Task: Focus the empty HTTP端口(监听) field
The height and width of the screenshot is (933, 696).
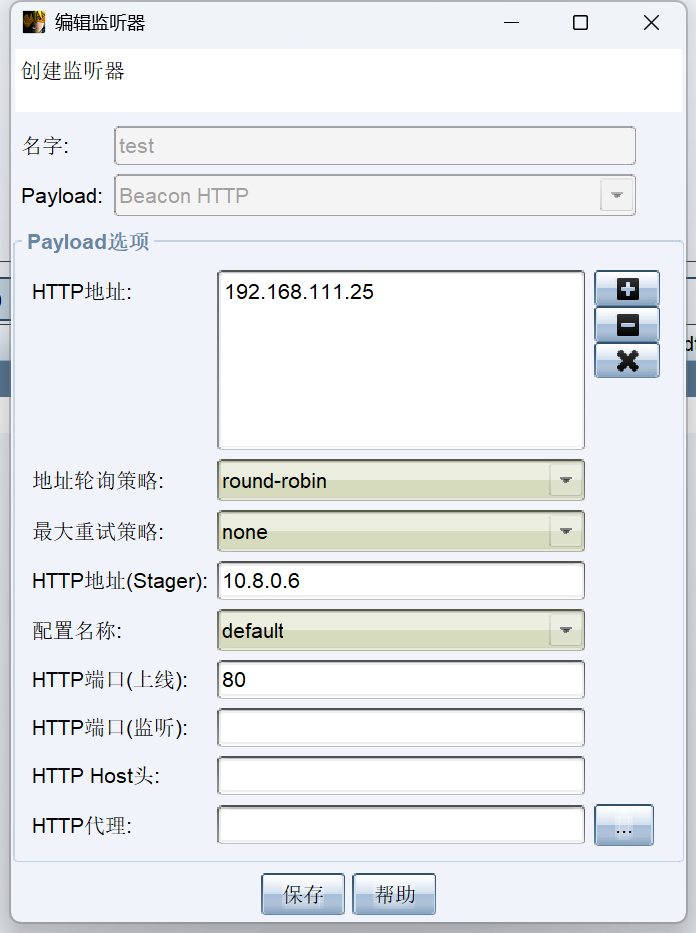Action: (x=400, y=728)
